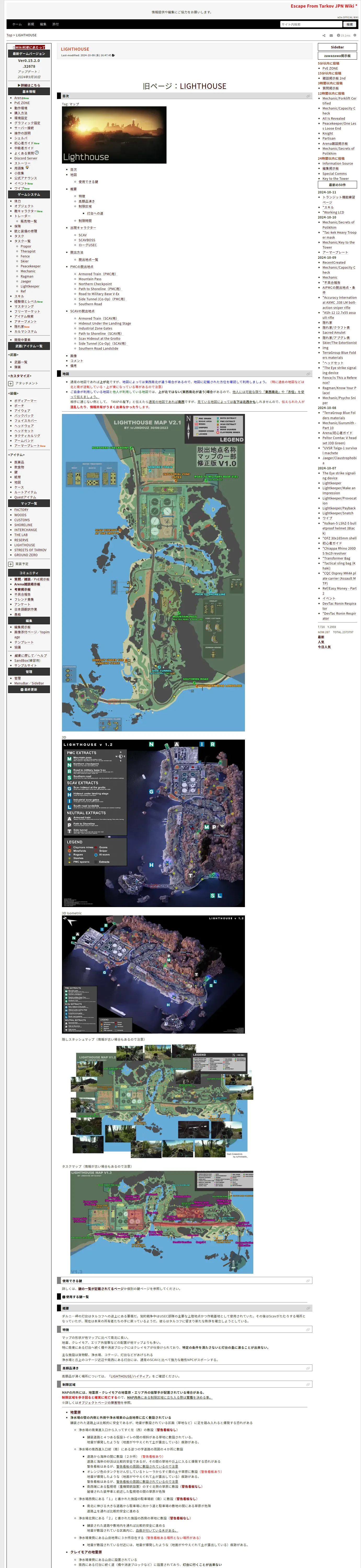Jump to SCAVBOSS in table of contents
Viewport: 361px width, 1568px height.
[x=87, y=240]
